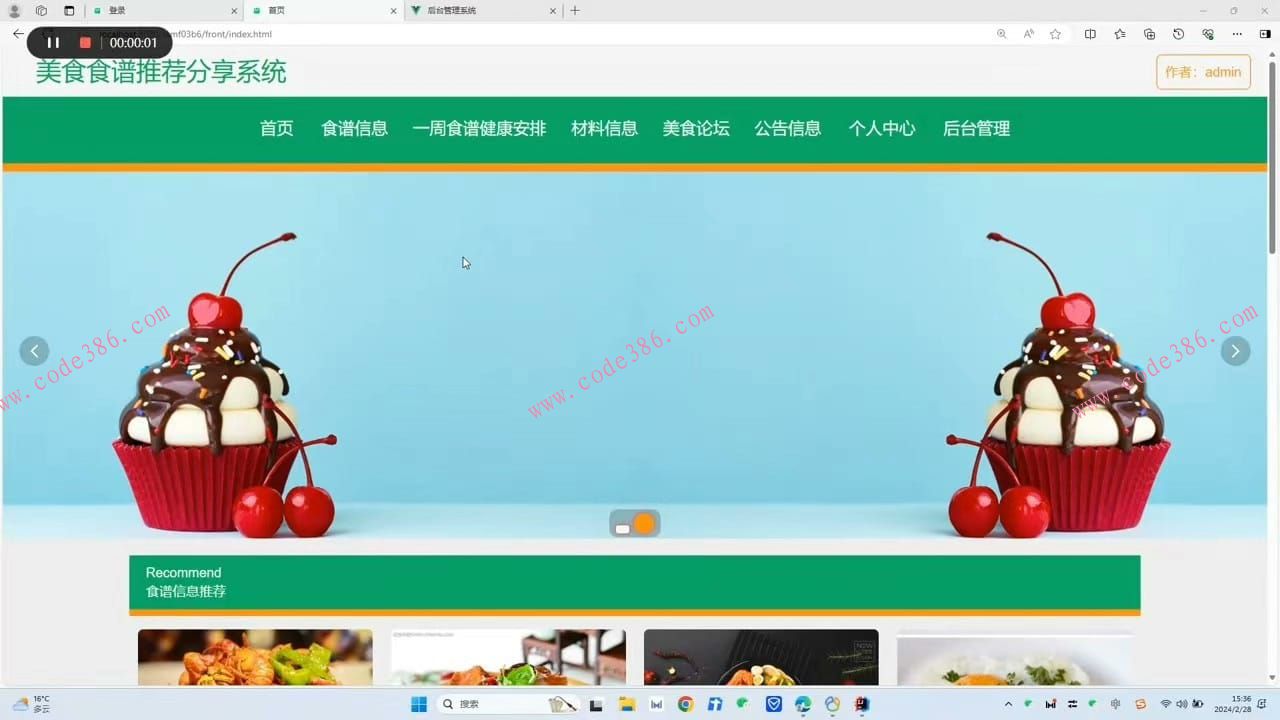
Task: Click the carousel previous arrow
Action: (x=34, y=350)
